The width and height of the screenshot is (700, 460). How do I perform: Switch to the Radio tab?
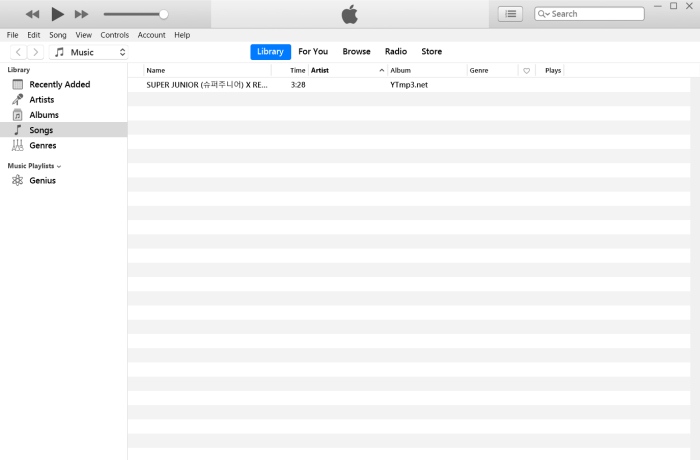[x=396, y=52]
